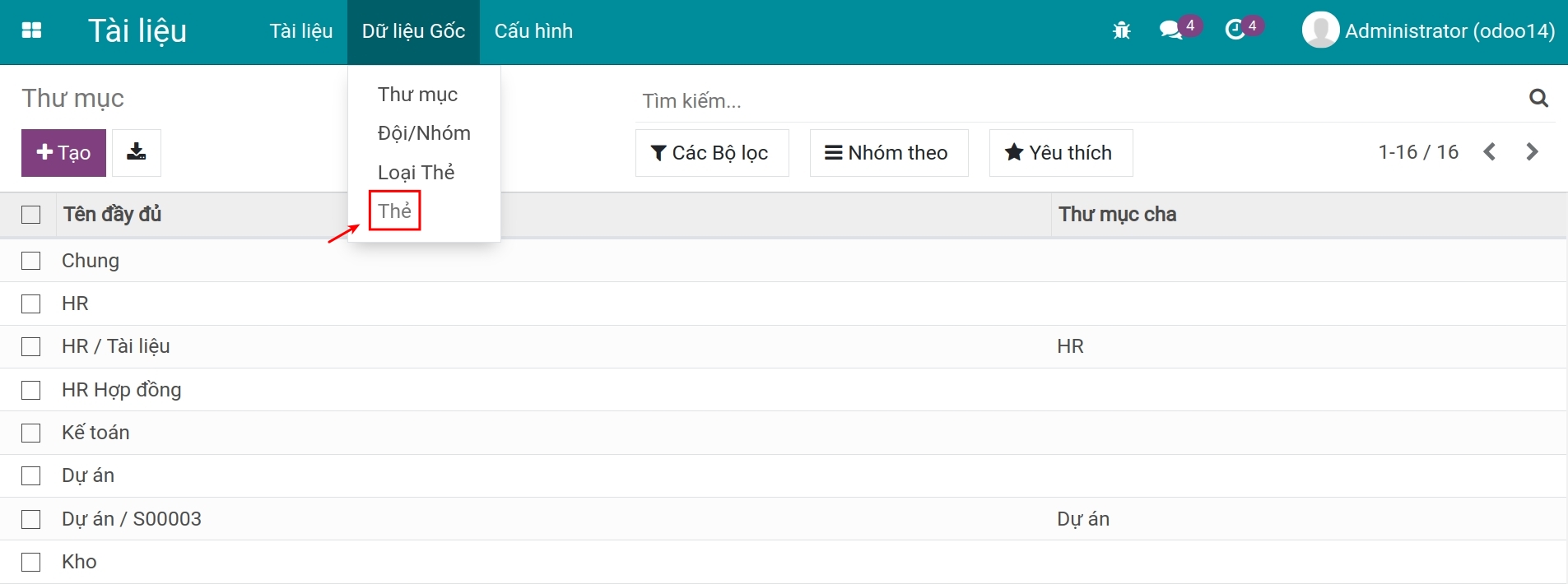Open the apps grid home menu
The image size is (1568, 584).
tap(31, 30)
